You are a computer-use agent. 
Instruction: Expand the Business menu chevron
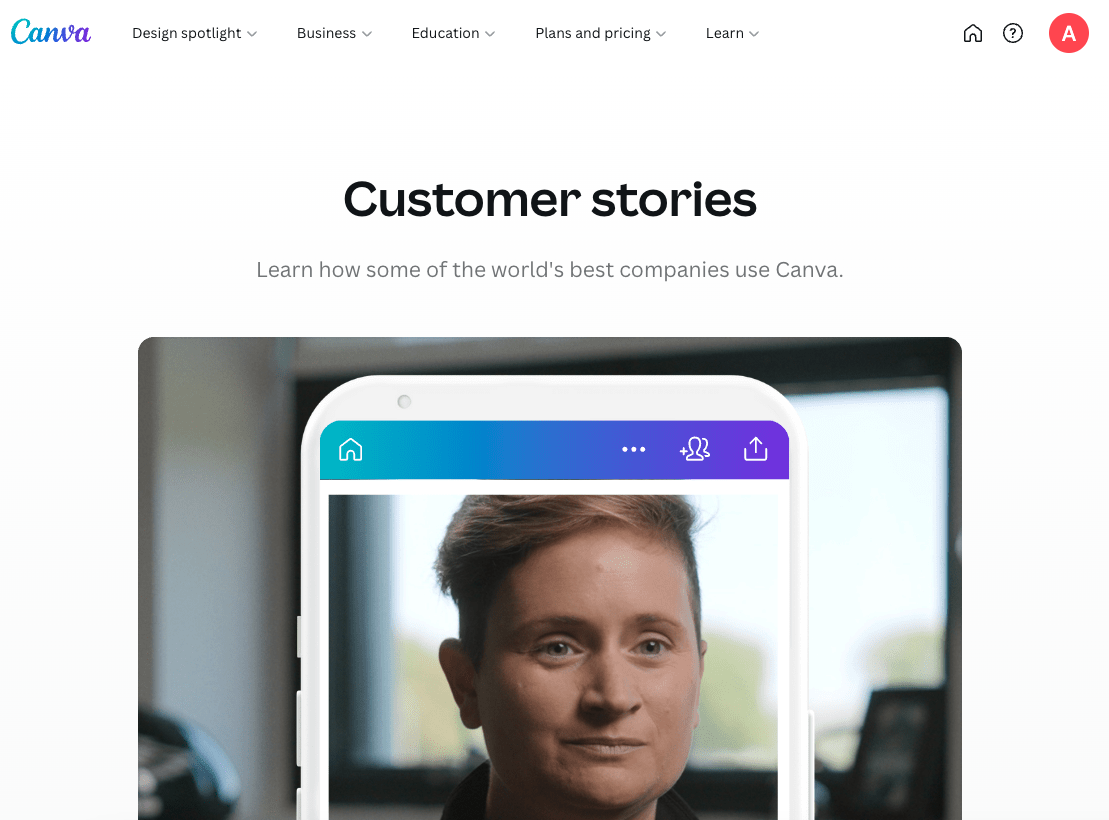coord(366,34)
